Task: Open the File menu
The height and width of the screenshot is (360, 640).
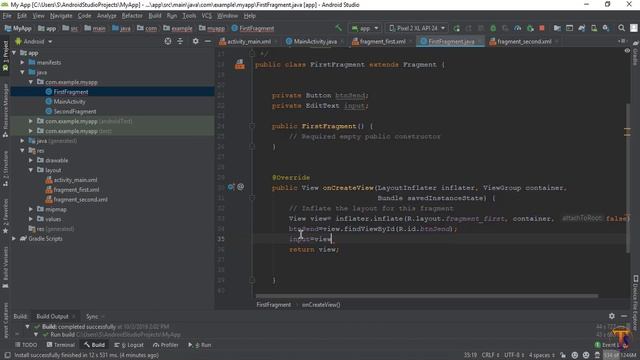Action: point(7,16)
